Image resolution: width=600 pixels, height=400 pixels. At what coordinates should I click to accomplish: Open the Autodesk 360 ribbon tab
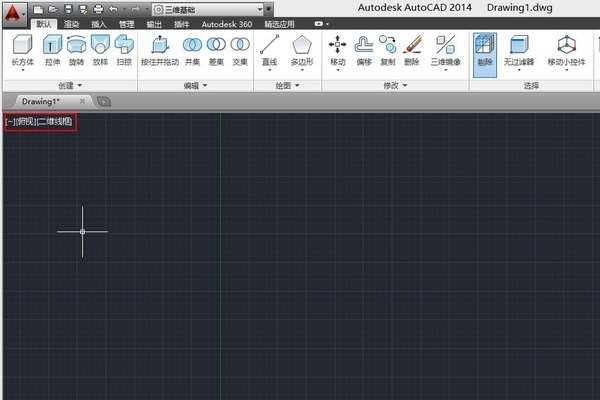coord(227,24)
